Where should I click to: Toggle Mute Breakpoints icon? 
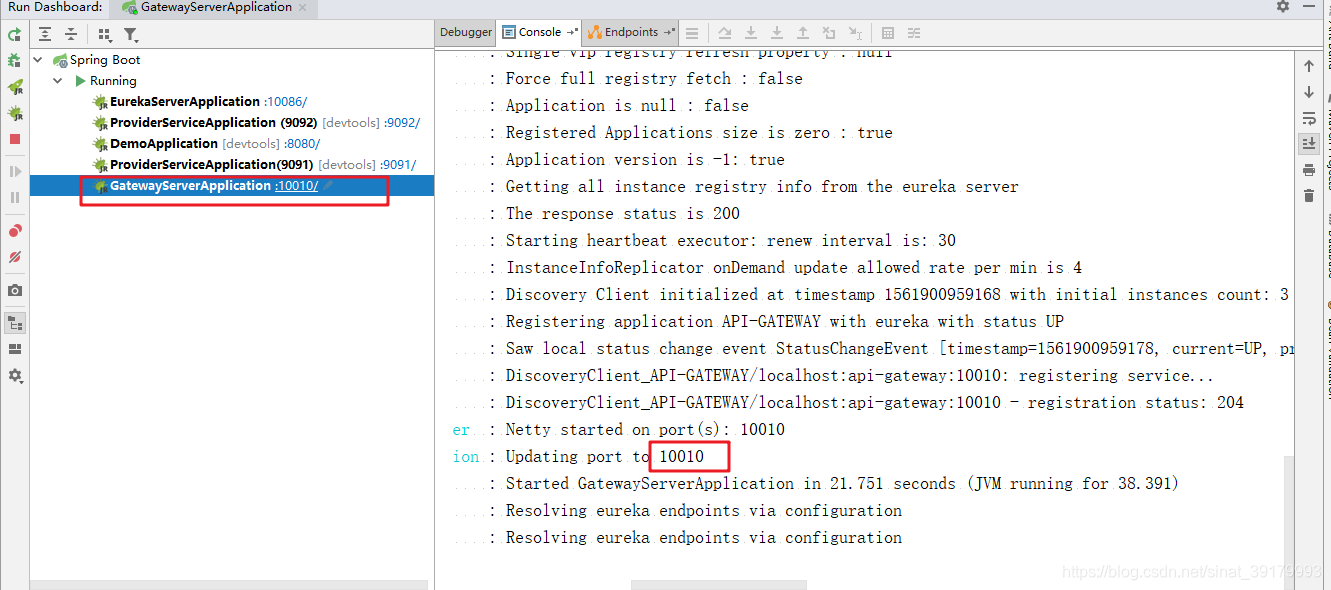(14, 257)
